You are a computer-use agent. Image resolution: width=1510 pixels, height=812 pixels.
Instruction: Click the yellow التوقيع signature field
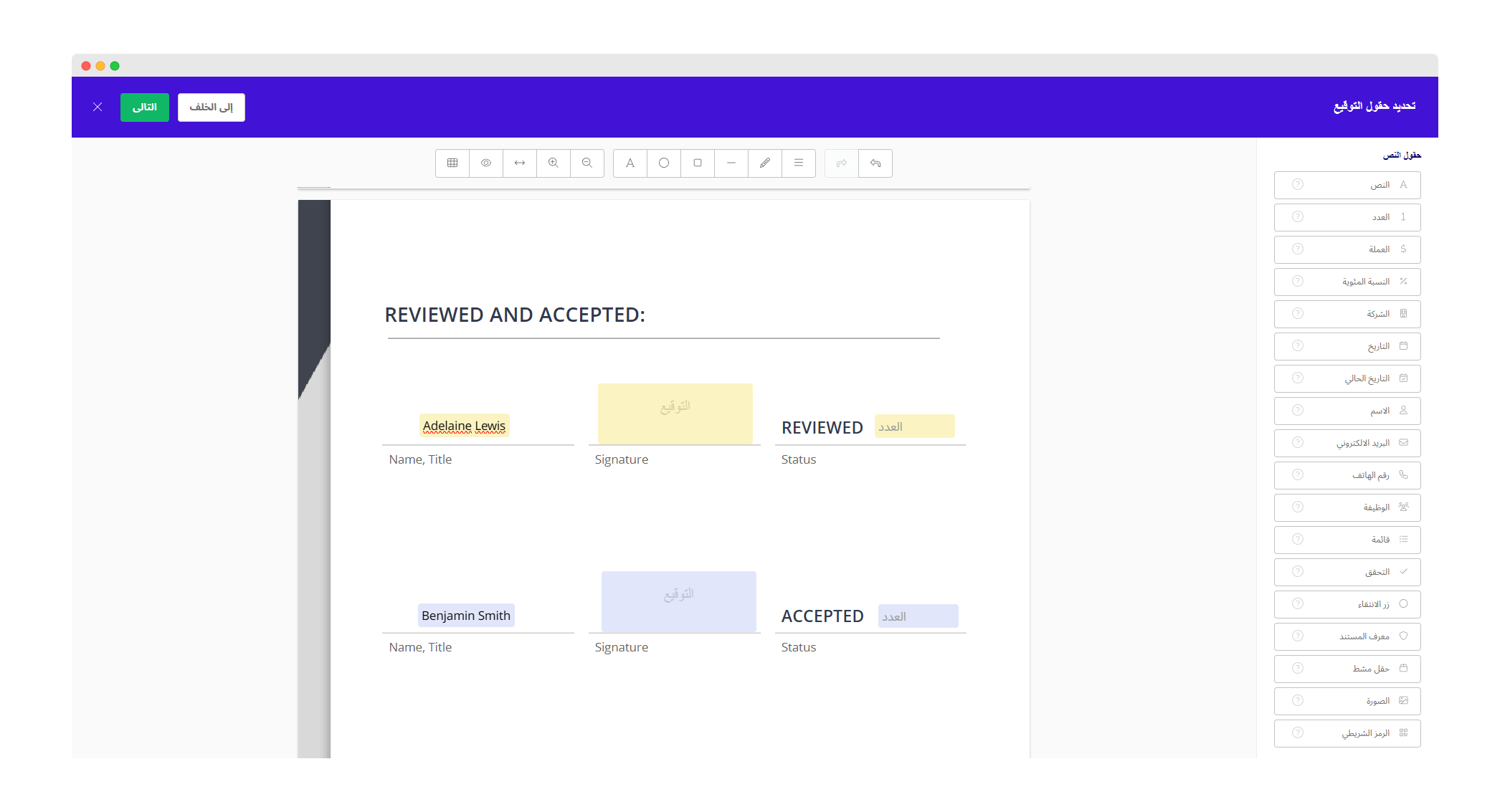pos(675,414)
